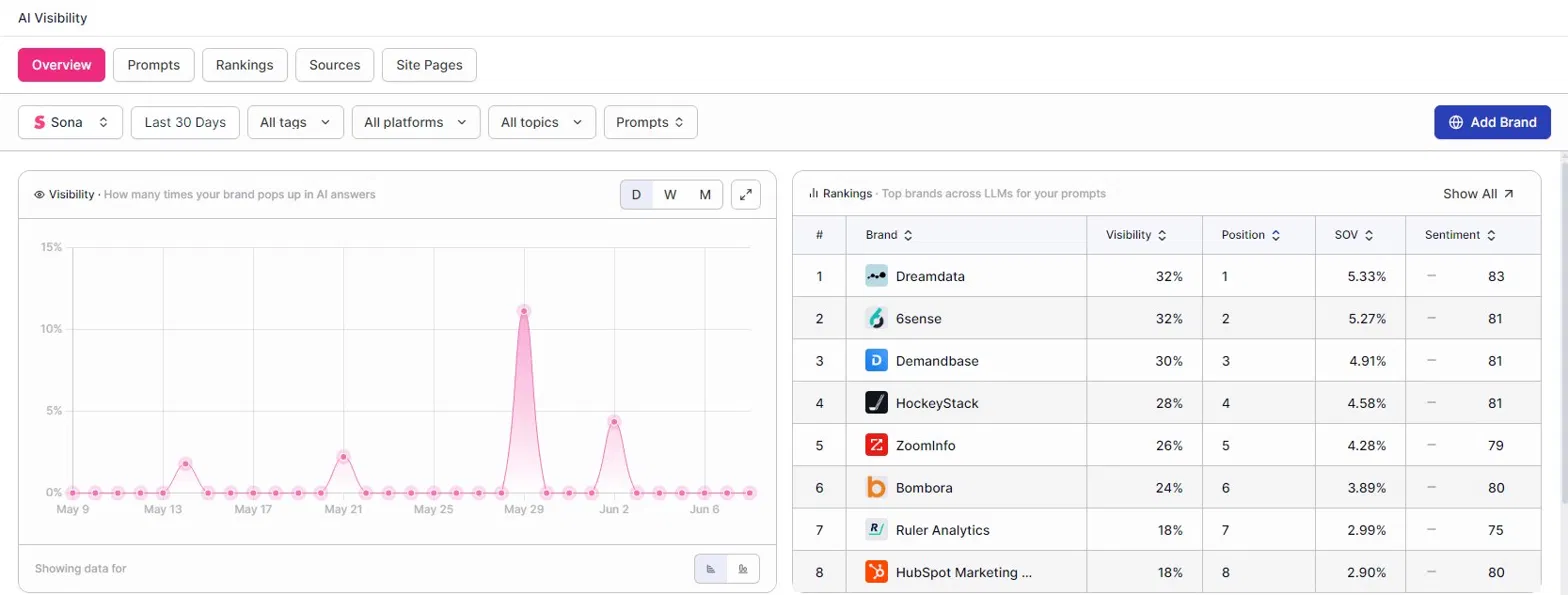Select the 6sense brand name
The image size is (1568, 595).
(x=919, y=318)
